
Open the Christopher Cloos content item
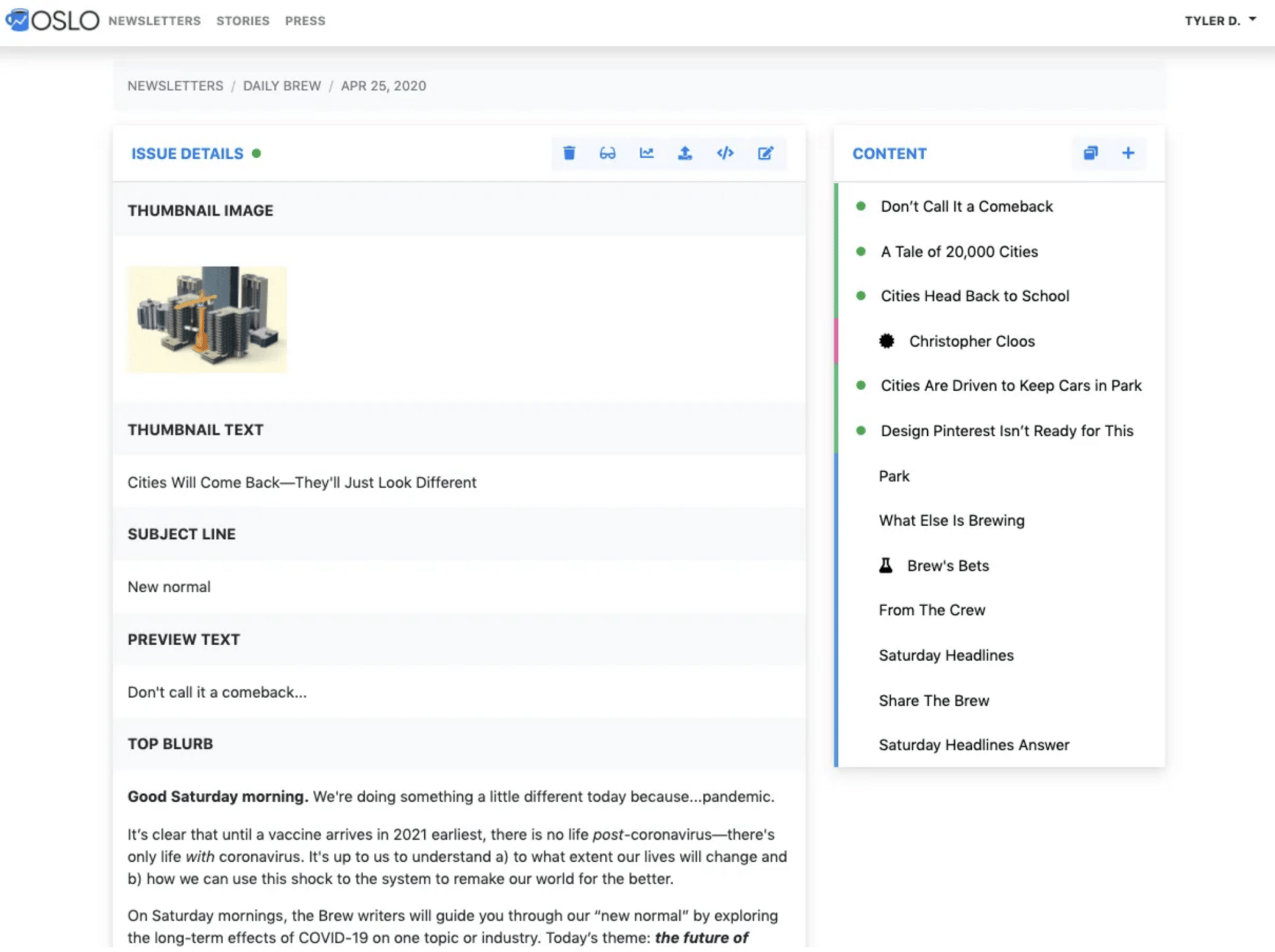(x=972, y=341)
